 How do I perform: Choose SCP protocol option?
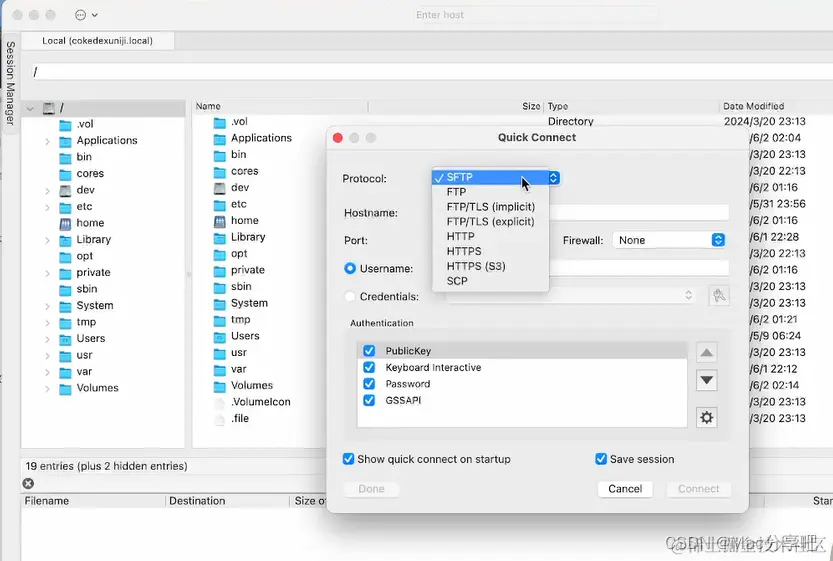[x=490, y=281]
